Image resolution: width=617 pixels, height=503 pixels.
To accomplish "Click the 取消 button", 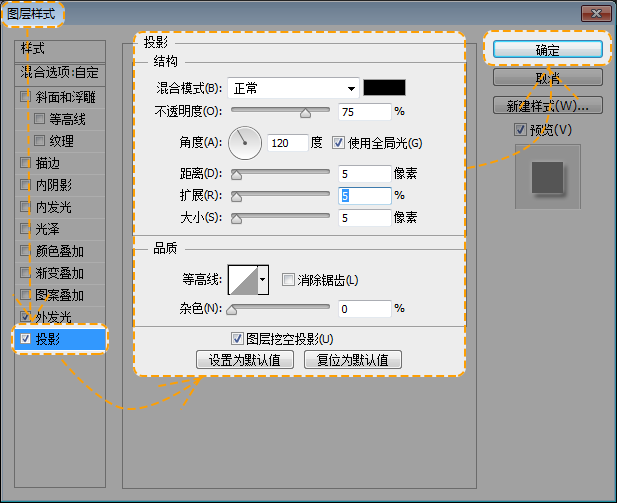I will point(546,77).
